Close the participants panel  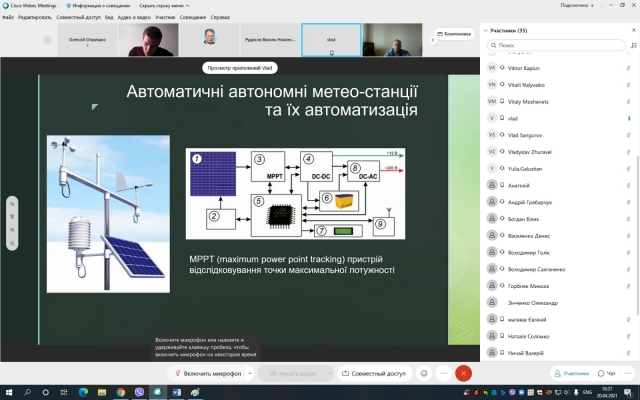(631, 31)
